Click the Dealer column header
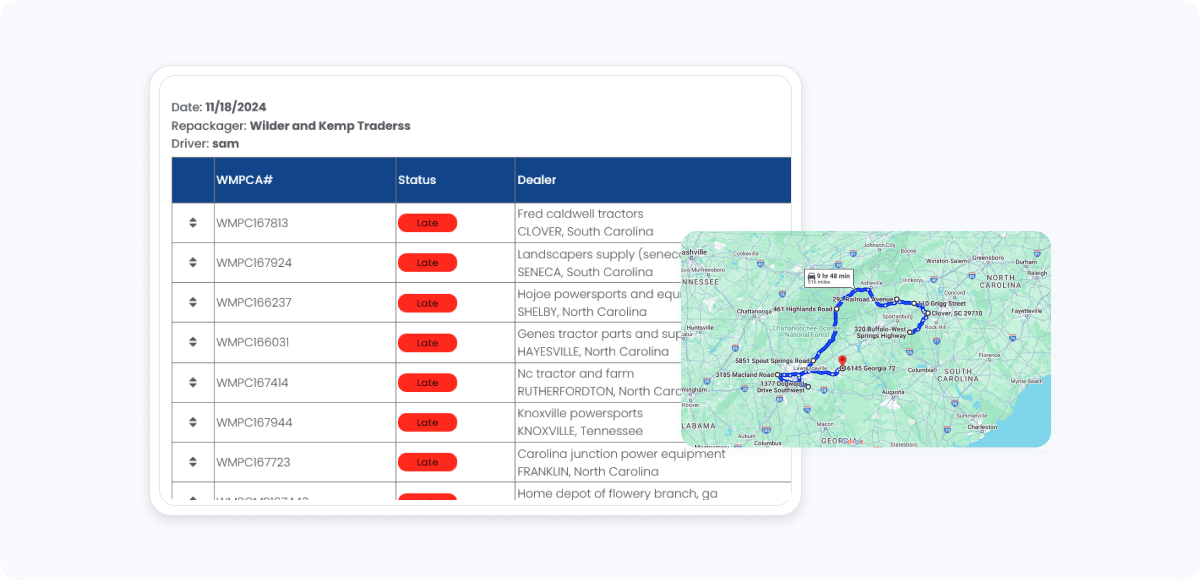This screenshot has width=1200, height=580. pyautogui.click(x=537, y=180)
